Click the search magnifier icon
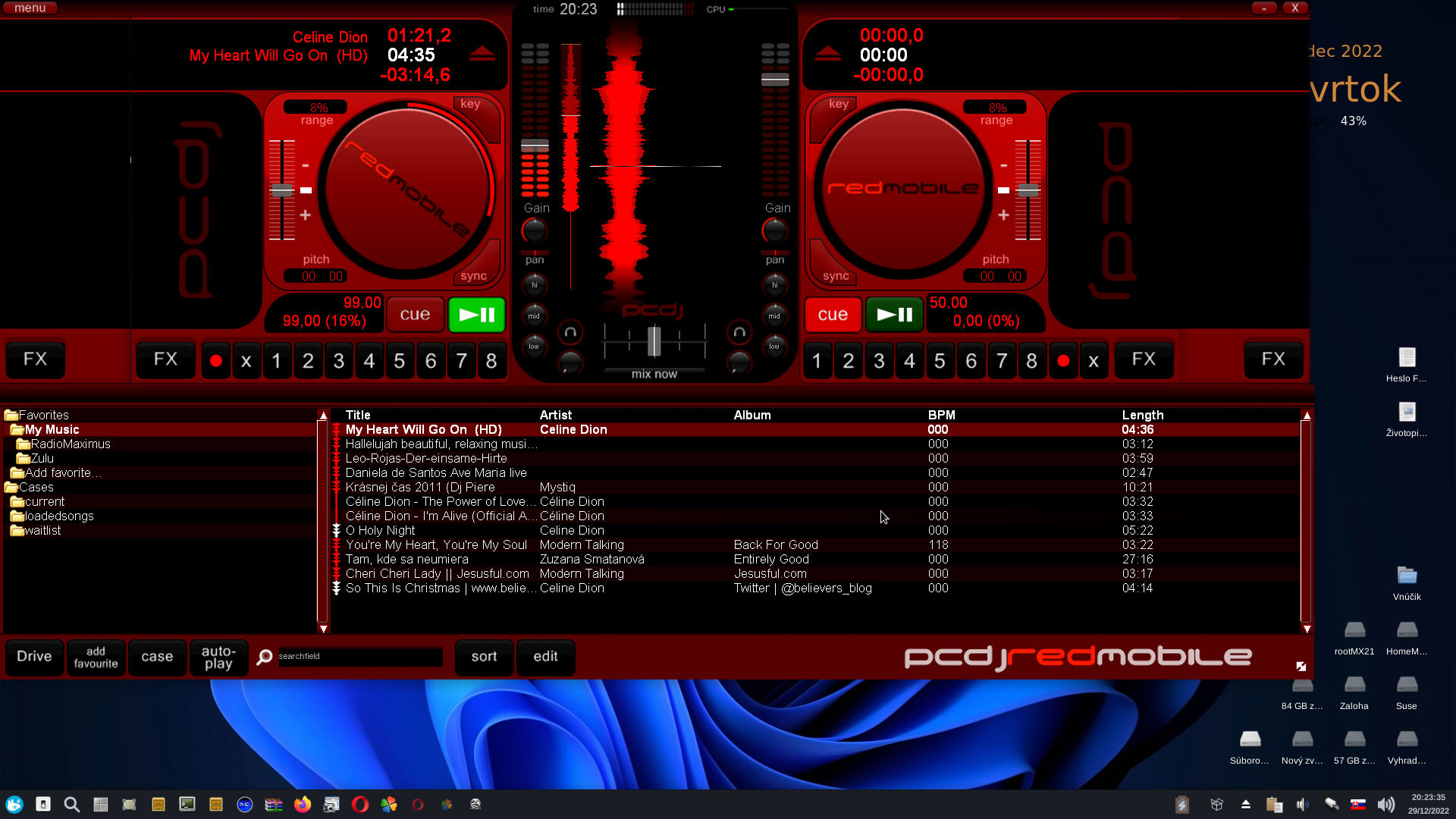The image size is (1456, 819). (x=264, y=657)
